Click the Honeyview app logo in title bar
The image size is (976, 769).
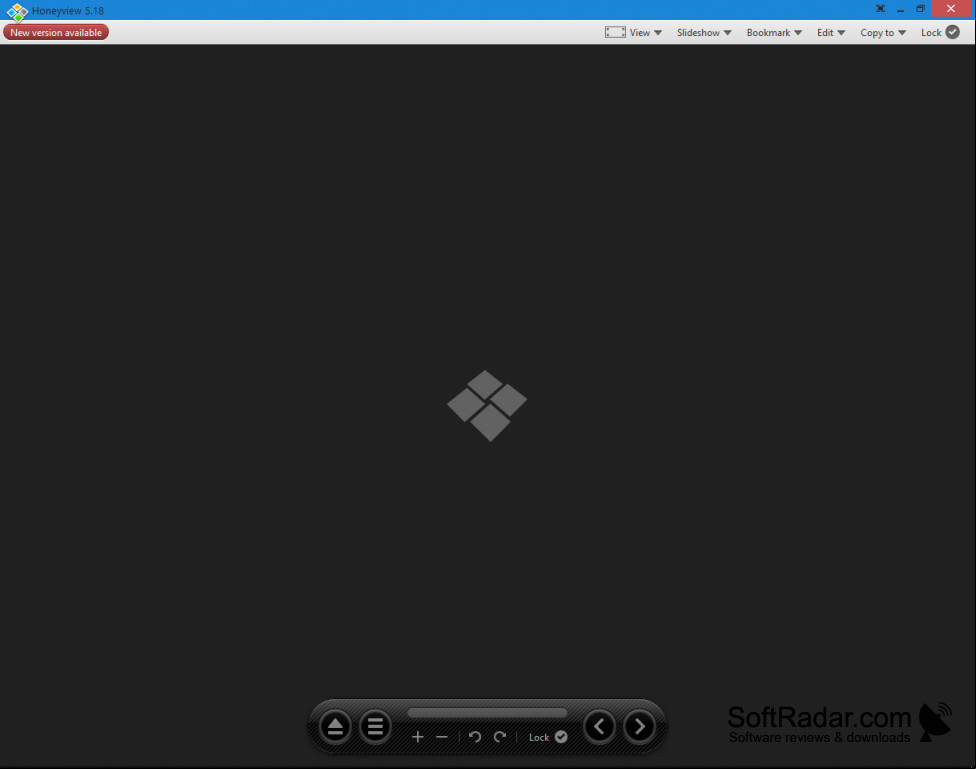(17, 11)
